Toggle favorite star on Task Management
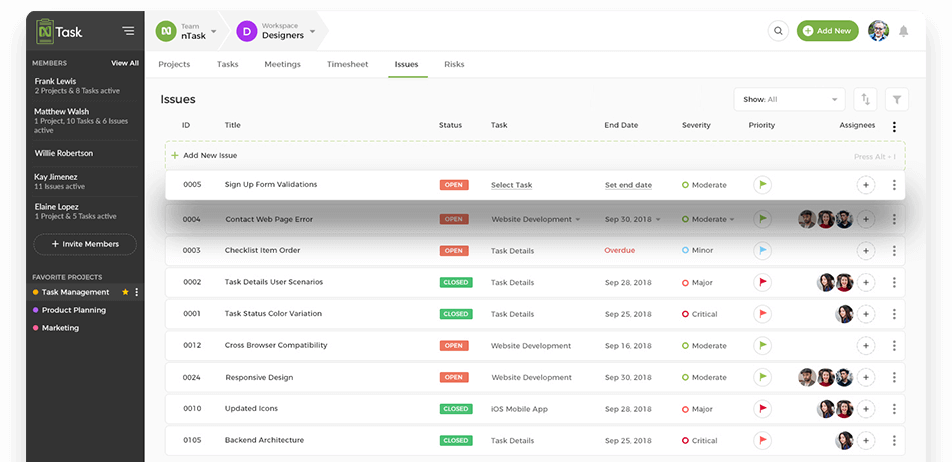952x462 pixels. (x=125, y=292)
